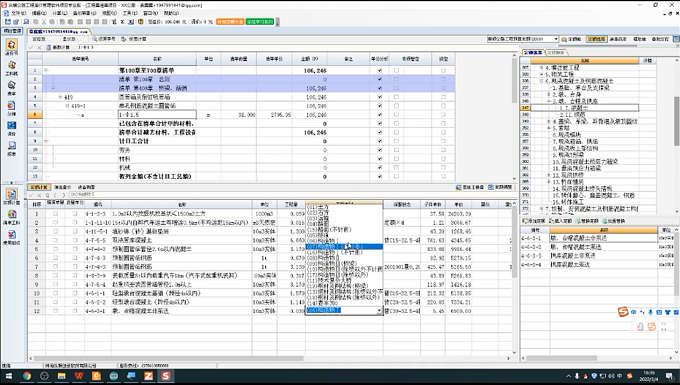Expand the 12.现浇拱桥 node in the quota tree
Image resolution: width=680 pixels, height=385 pixels.
click(549, 175)
